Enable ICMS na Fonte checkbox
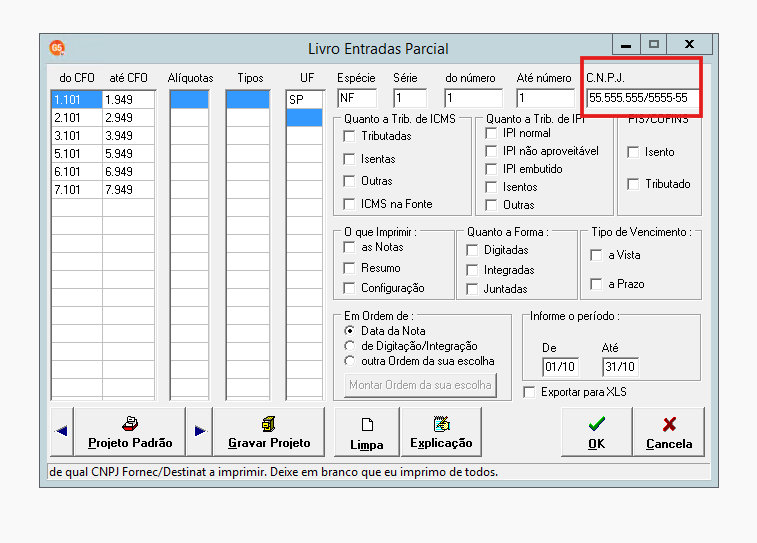The width and height of the screenshot is (757, 543). coord(349,204)
